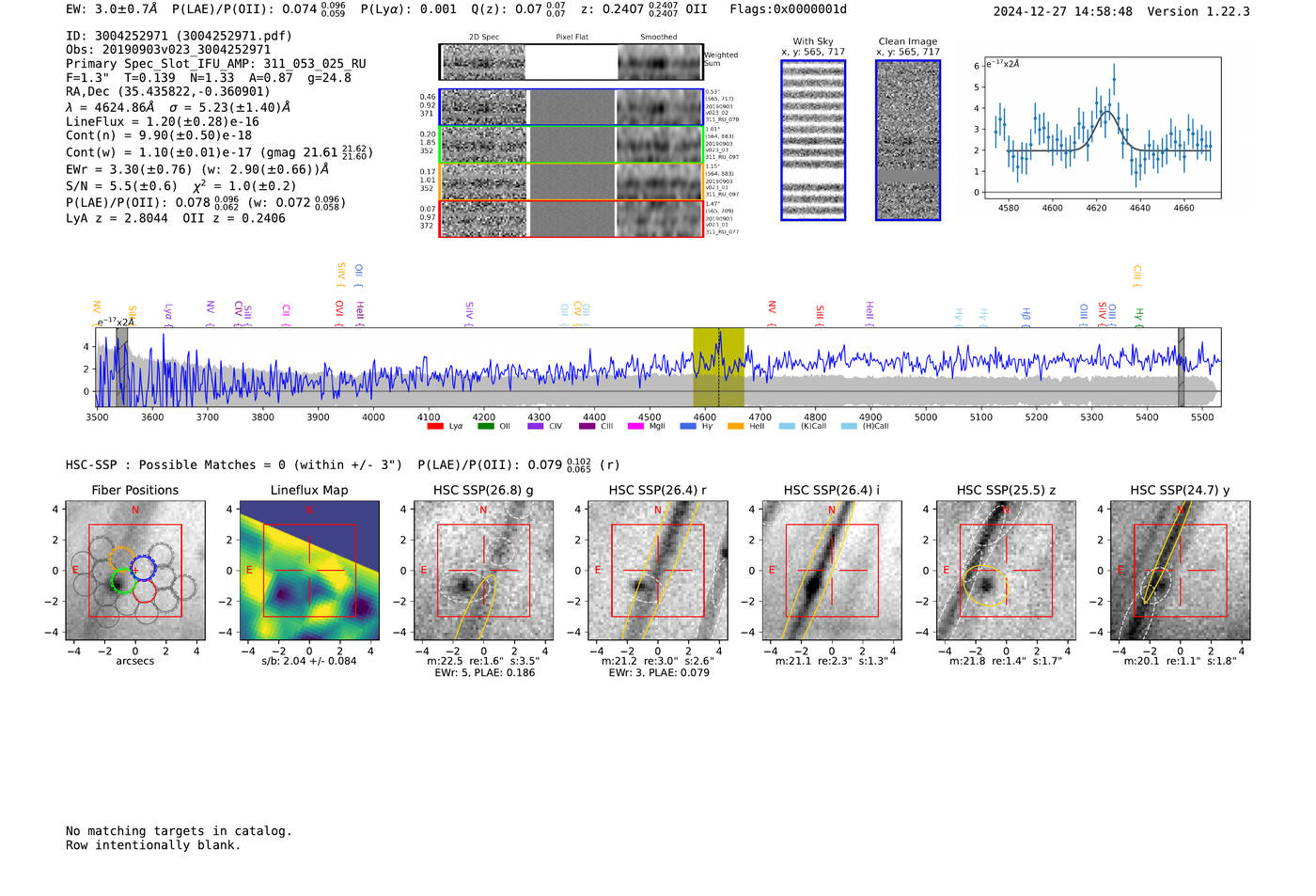Click the OII green legend swatch
The width and height of the screenshot is (1316, 896).
(x=485, y=426)
